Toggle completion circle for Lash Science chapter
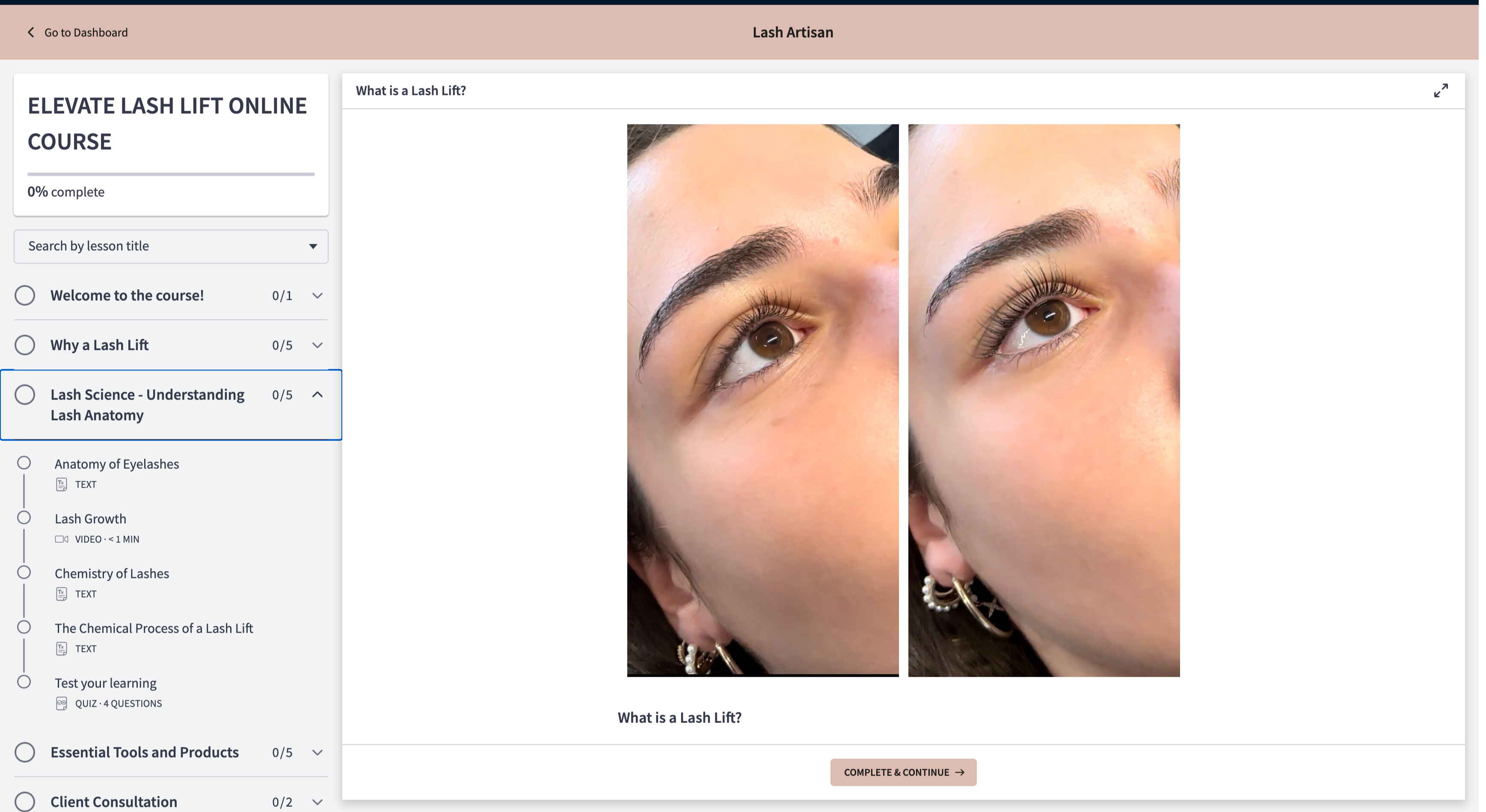The width and height of the screenshot is (1486, 812). (25, 394)
